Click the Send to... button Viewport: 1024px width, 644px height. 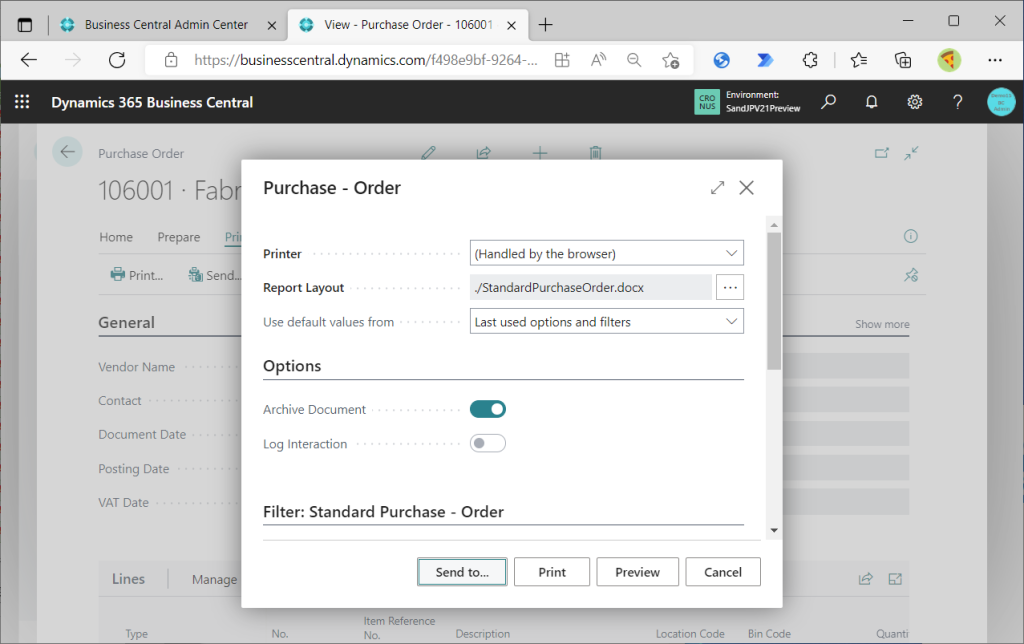[x=462, y=572]
